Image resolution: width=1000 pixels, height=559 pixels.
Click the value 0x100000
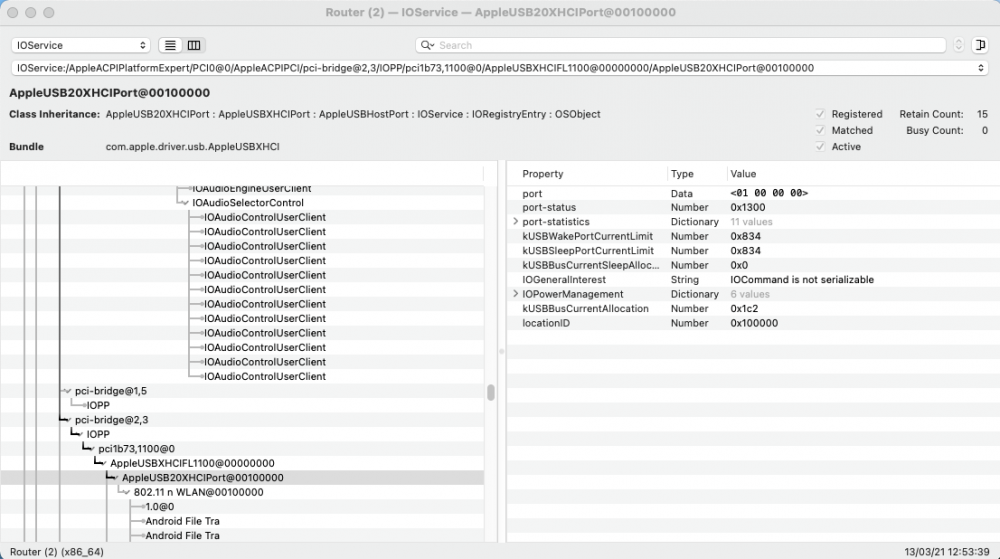[x=754, y=323]
